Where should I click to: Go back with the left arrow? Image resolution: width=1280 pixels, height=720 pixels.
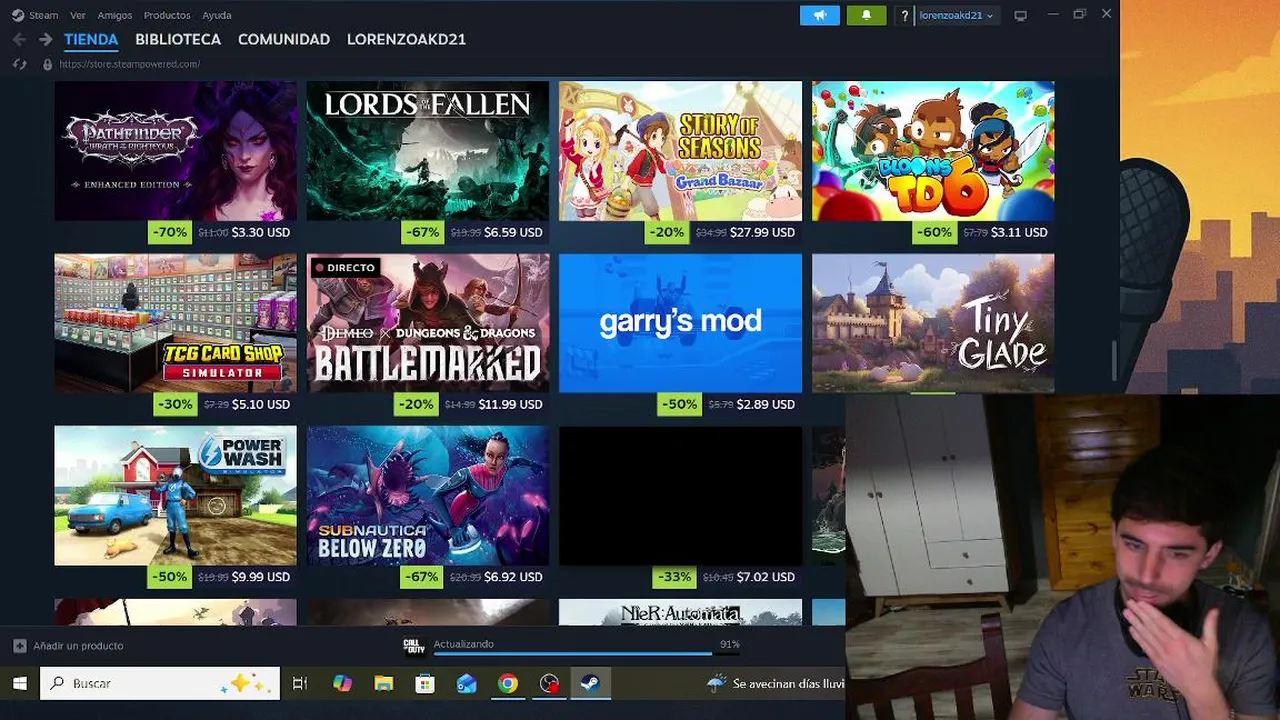coord(20,39)
